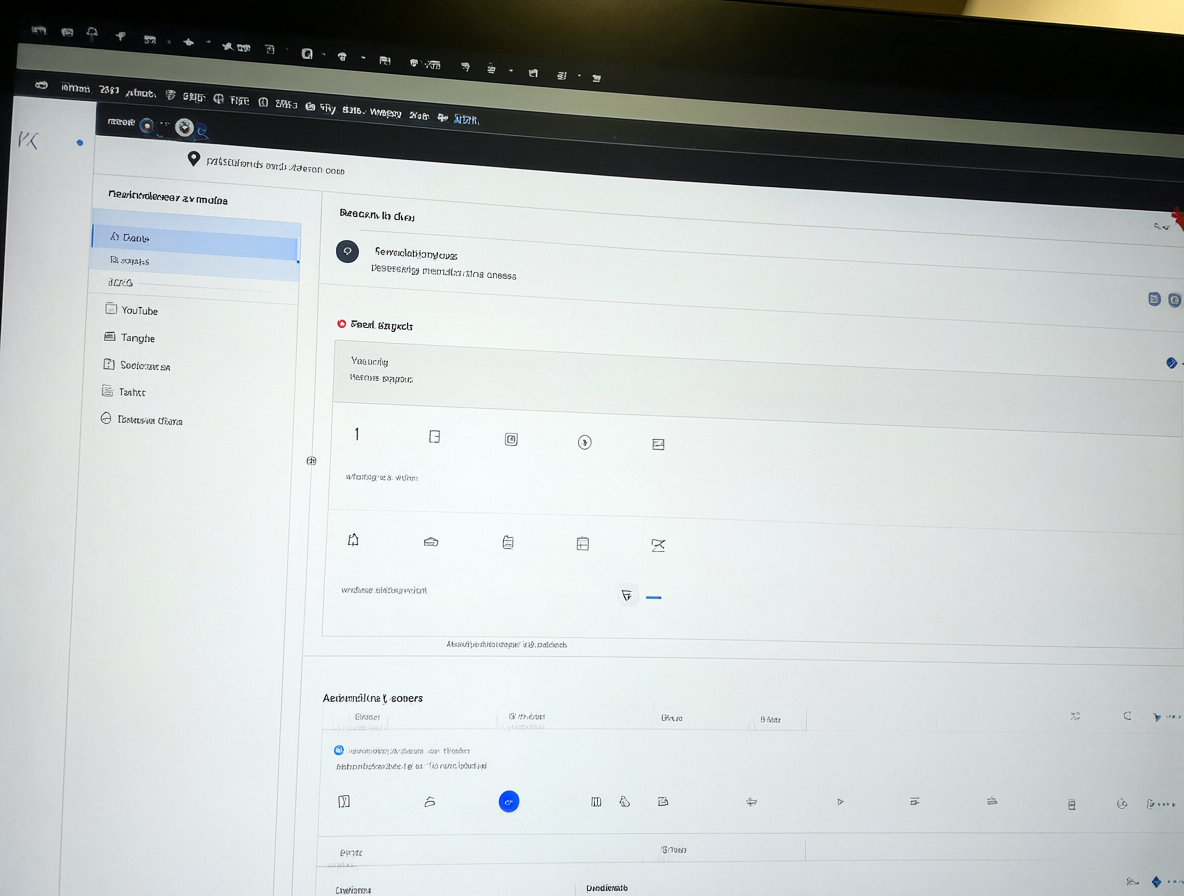The height and width of the screenshot is (896, 1184).
Task: Click the circled-minus icon beside the last sidebar item
Action: pos(106,418)
